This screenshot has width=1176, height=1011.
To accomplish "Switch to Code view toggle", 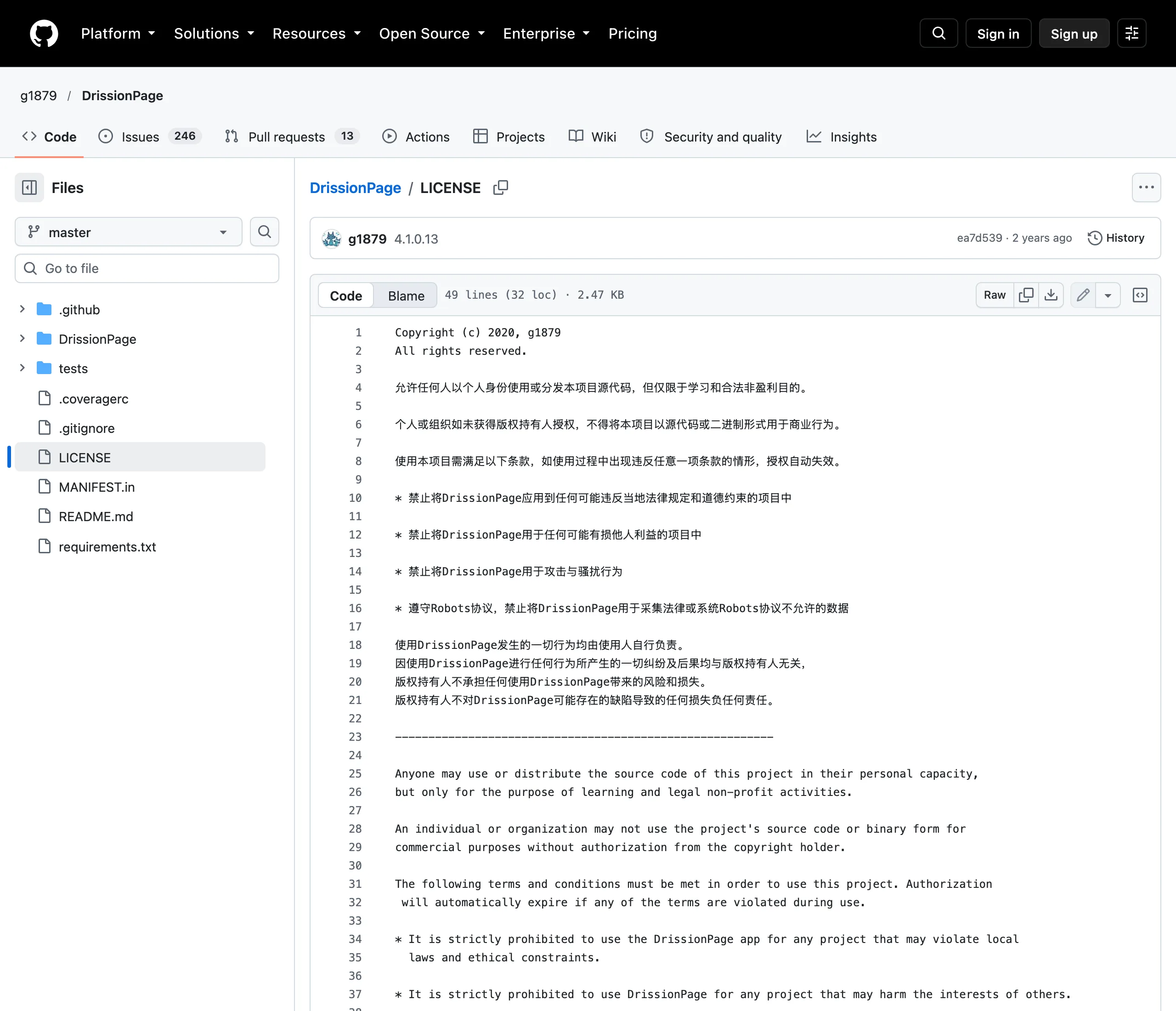I will [x=345, y=296].
